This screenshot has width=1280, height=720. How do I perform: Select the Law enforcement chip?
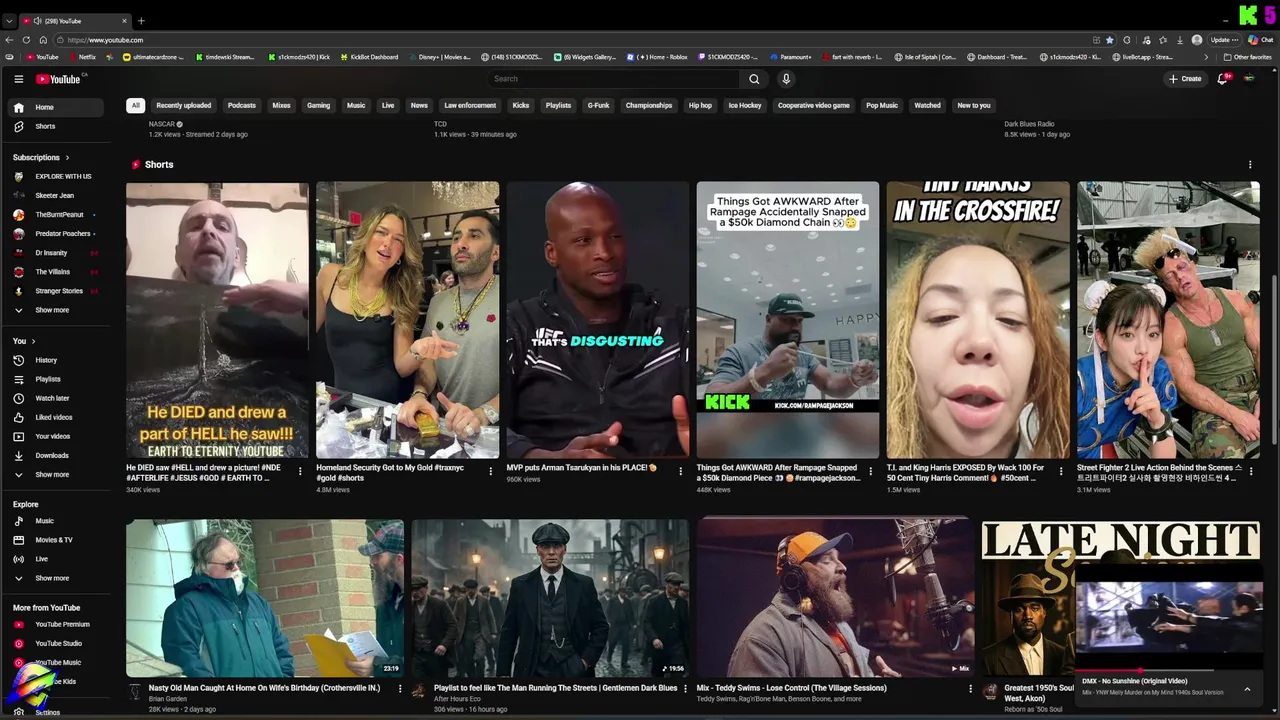click(x=470, y=105)
